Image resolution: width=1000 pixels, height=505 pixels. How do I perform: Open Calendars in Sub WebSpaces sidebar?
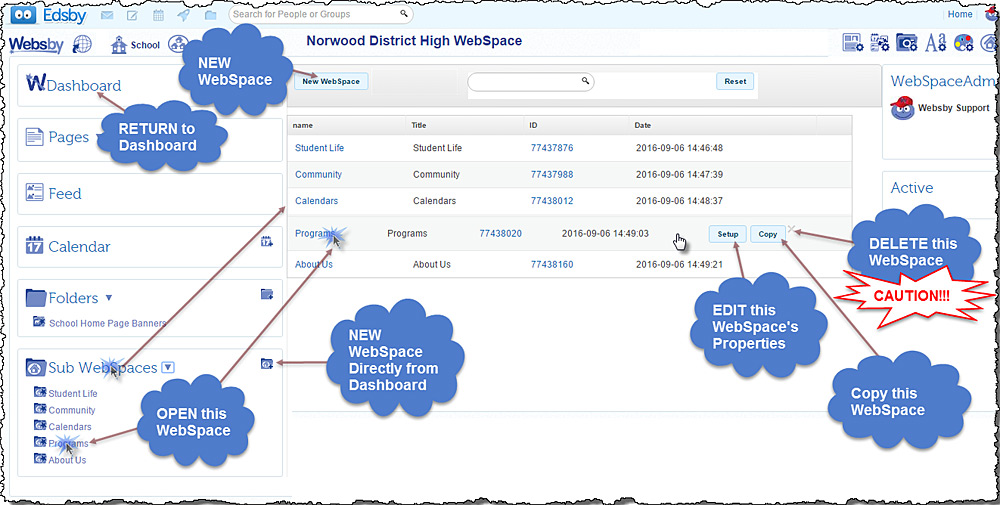70,427
